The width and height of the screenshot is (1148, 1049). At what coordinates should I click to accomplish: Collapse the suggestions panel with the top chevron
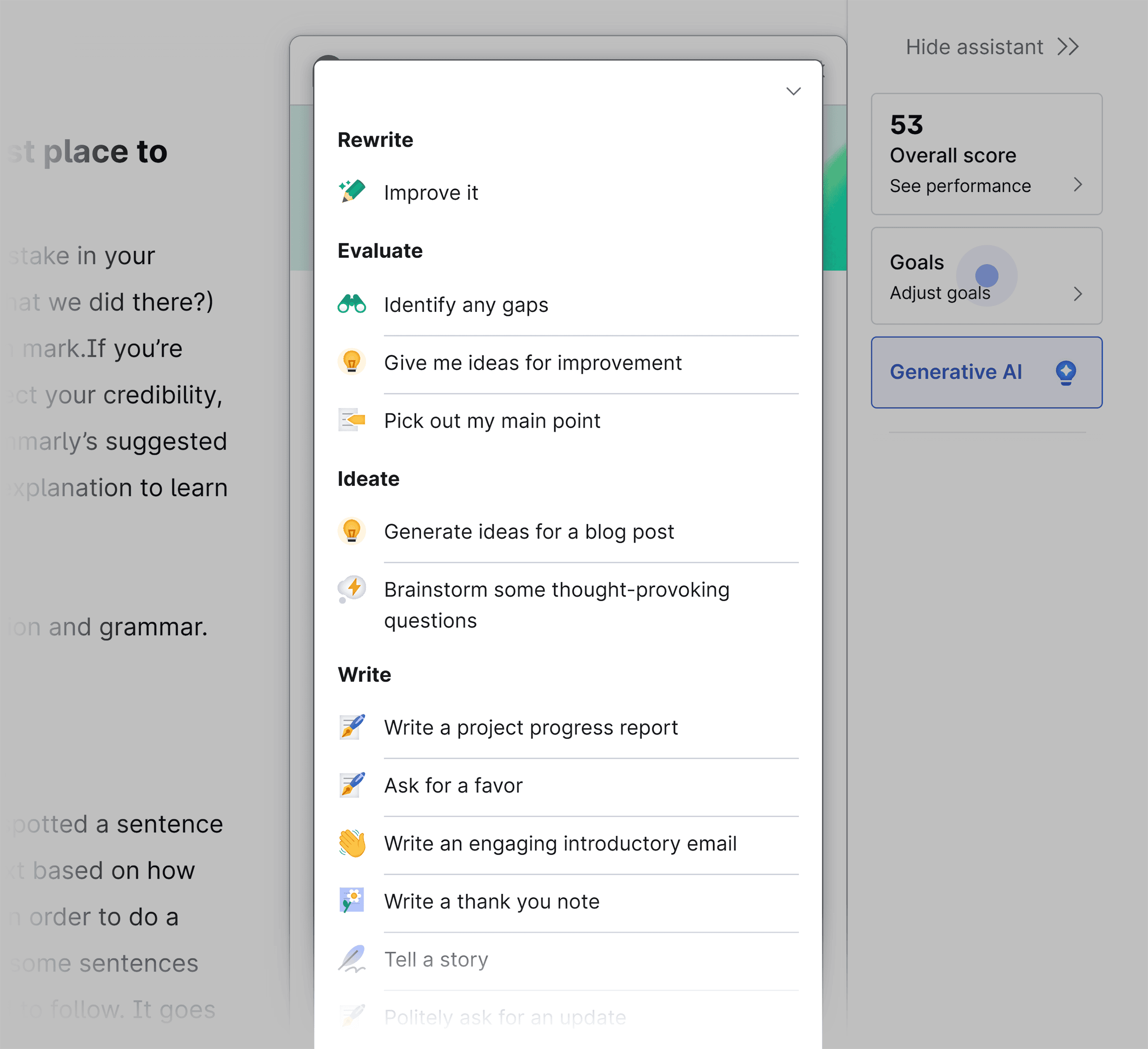tap(793, 91)
